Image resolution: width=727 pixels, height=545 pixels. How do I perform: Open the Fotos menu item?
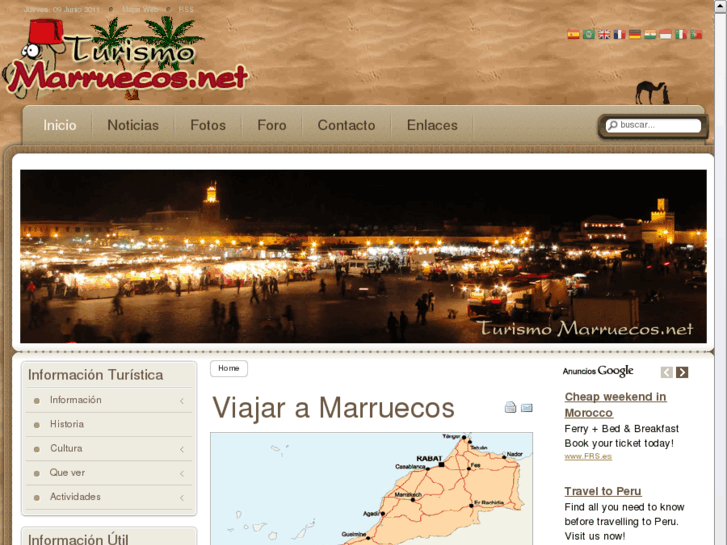pyautogui.click(x=208, y=125)
